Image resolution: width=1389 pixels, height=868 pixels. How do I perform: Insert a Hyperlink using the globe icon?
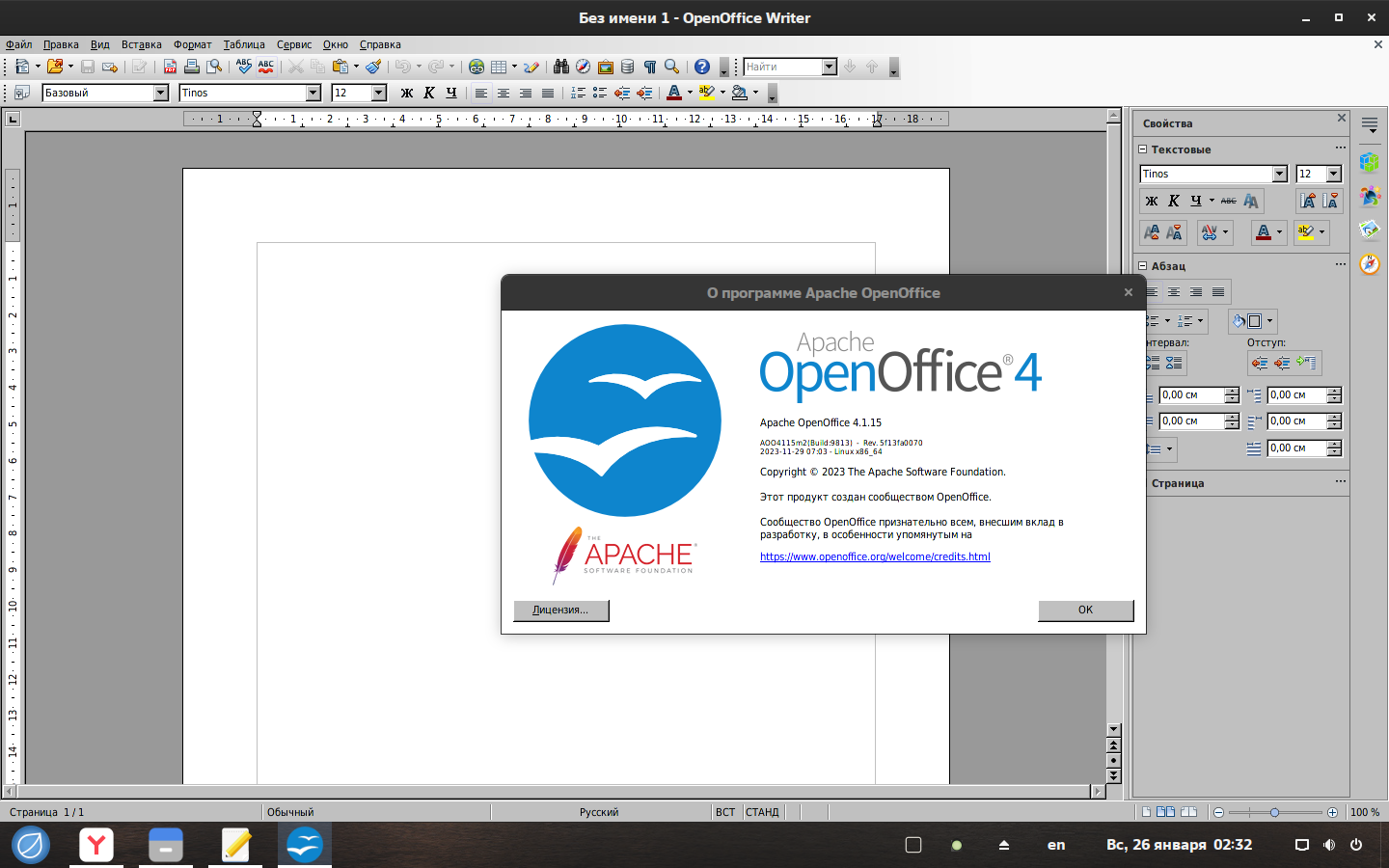pyautogui.click(x=477, y=67)
